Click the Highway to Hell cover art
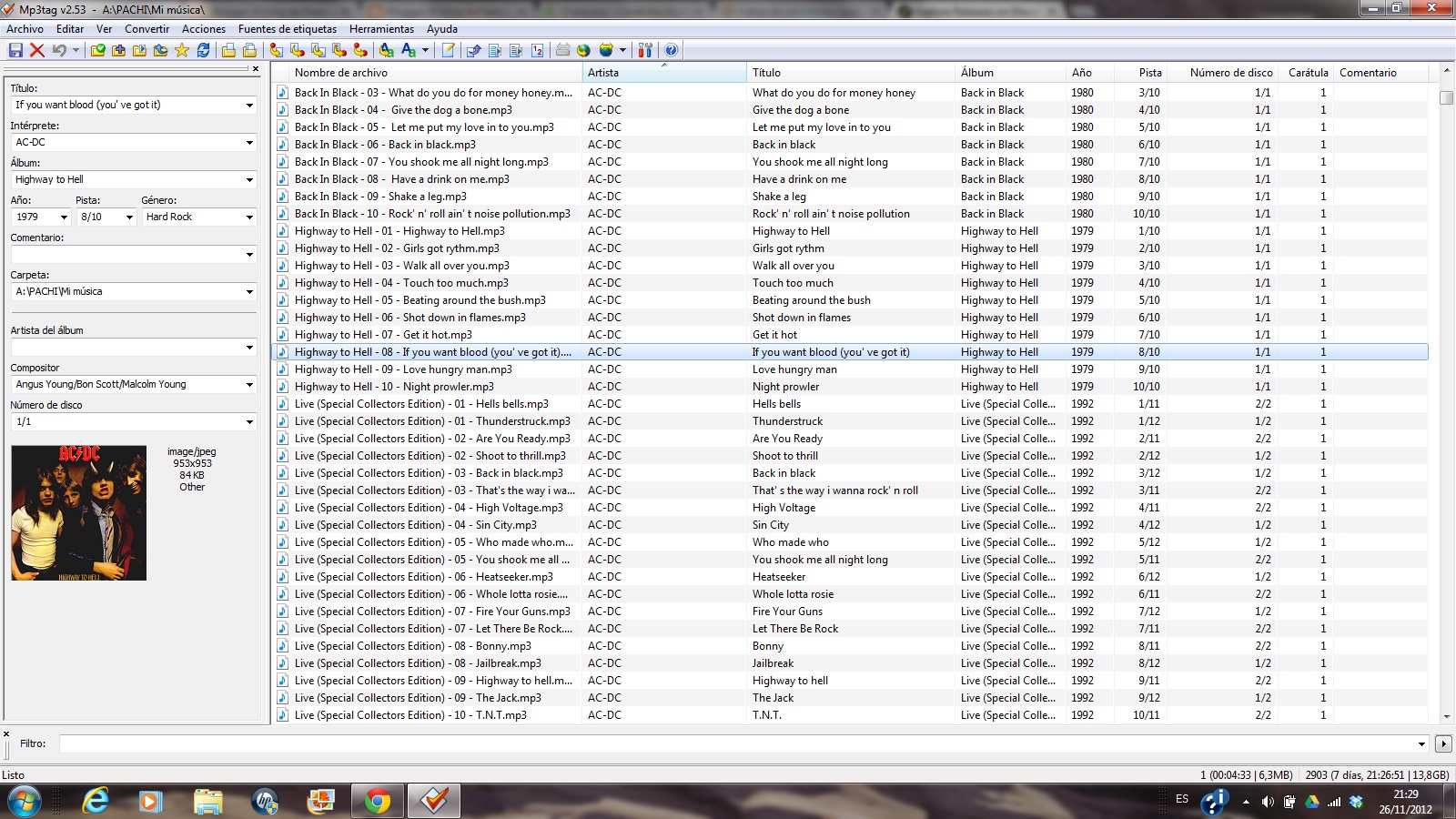This screenshot has width=1456, height=819. [78, 513]
